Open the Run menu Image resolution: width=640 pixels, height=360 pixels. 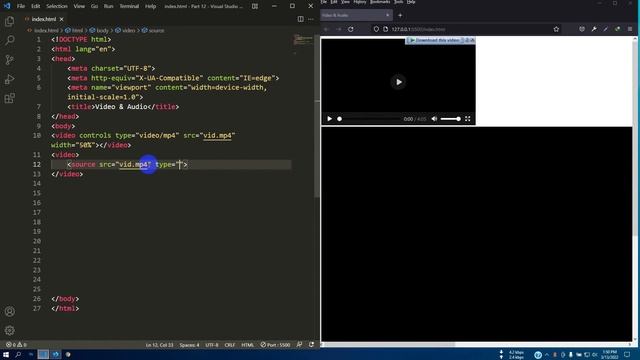109,6
